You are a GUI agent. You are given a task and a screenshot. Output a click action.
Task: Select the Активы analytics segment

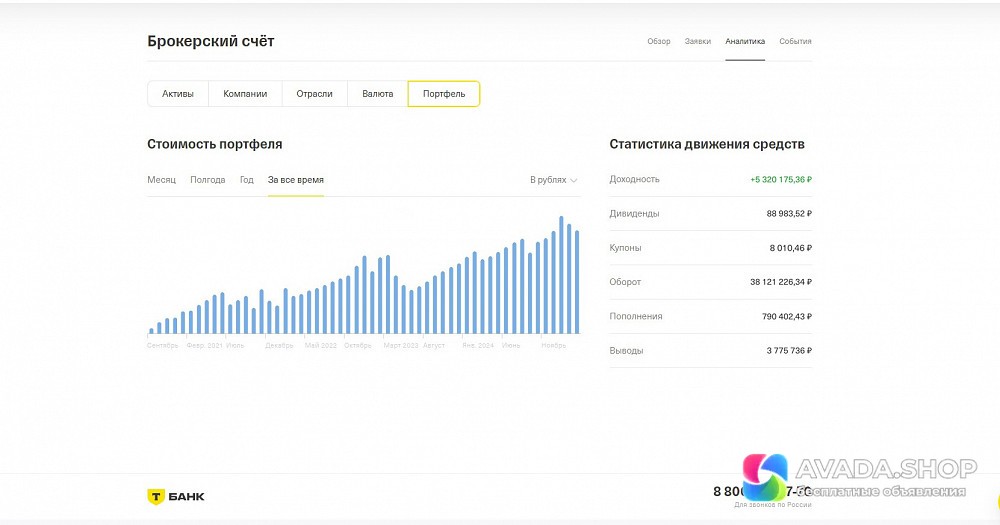point(178,94)
